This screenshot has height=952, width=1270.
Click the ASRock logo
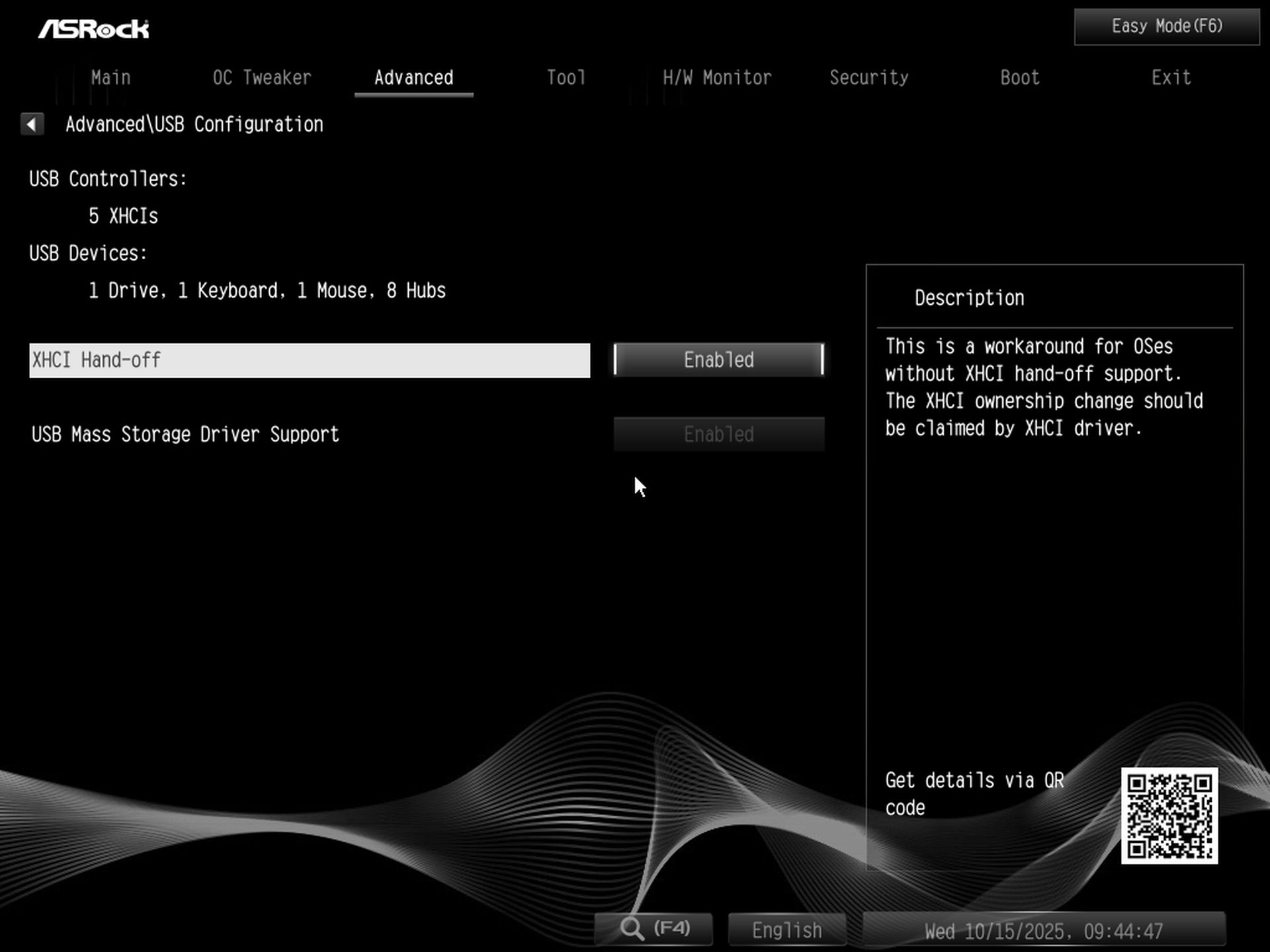(95, 28)
